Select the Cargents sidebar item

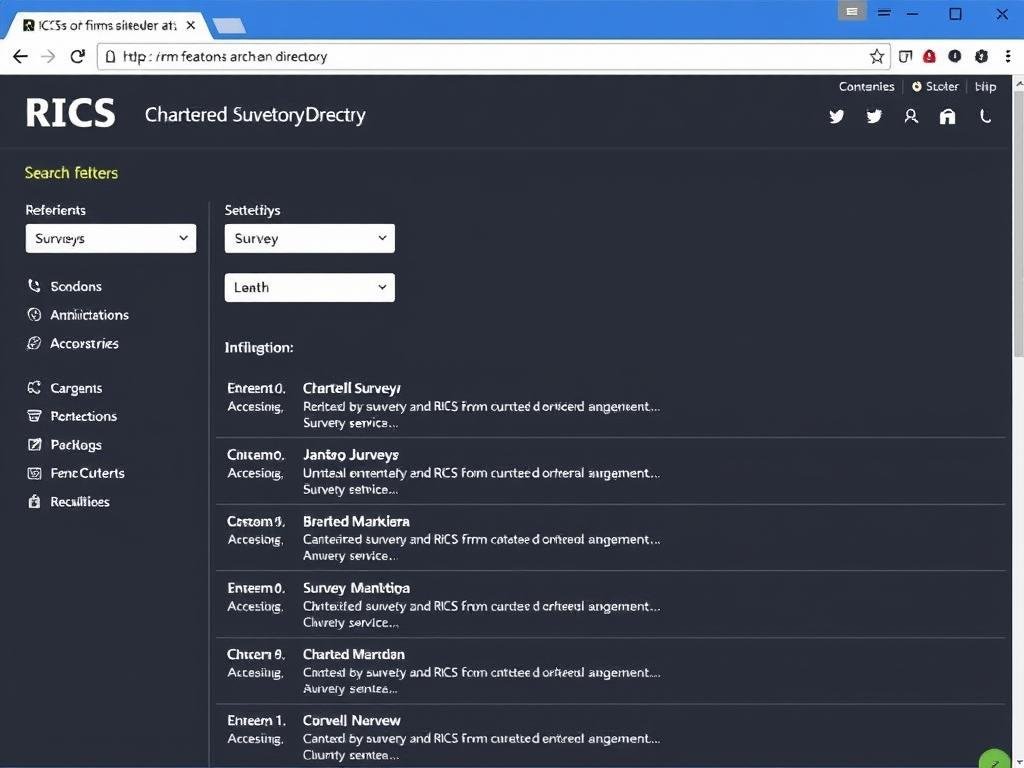coord(76,388)
